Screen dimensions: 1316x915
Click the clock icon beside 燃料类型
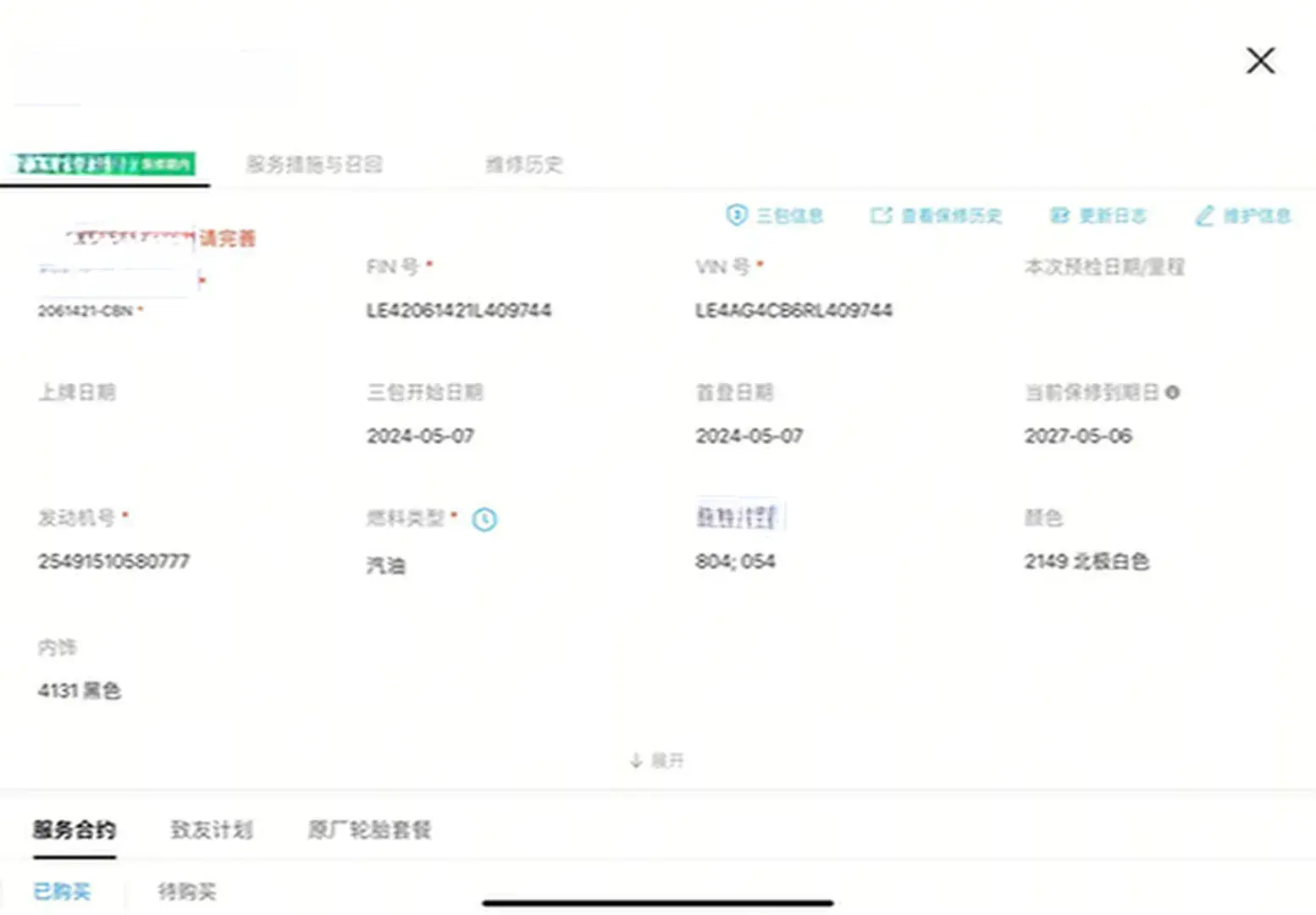[x=484, y=519]
